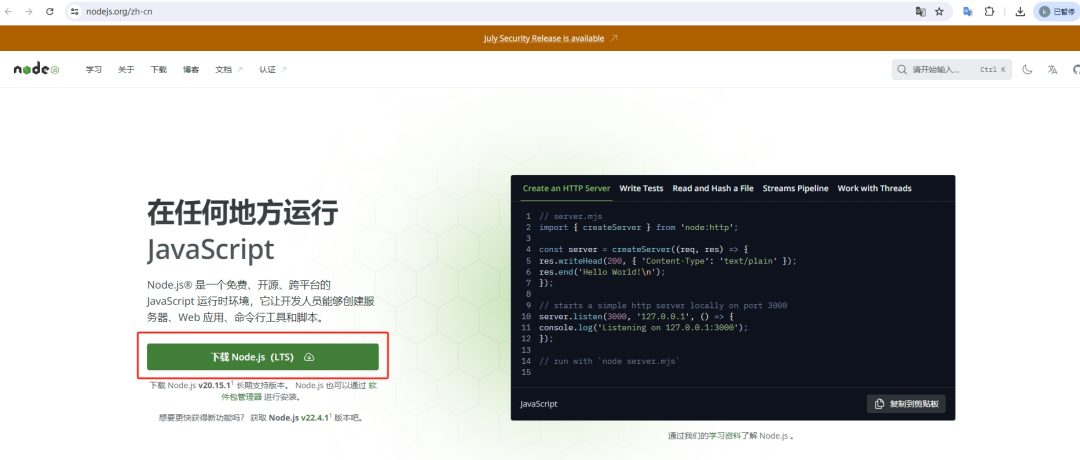This screenshot has height=460, width=1080.
Task: Open the 软件包管理器 link
Action: pos(241,397)
